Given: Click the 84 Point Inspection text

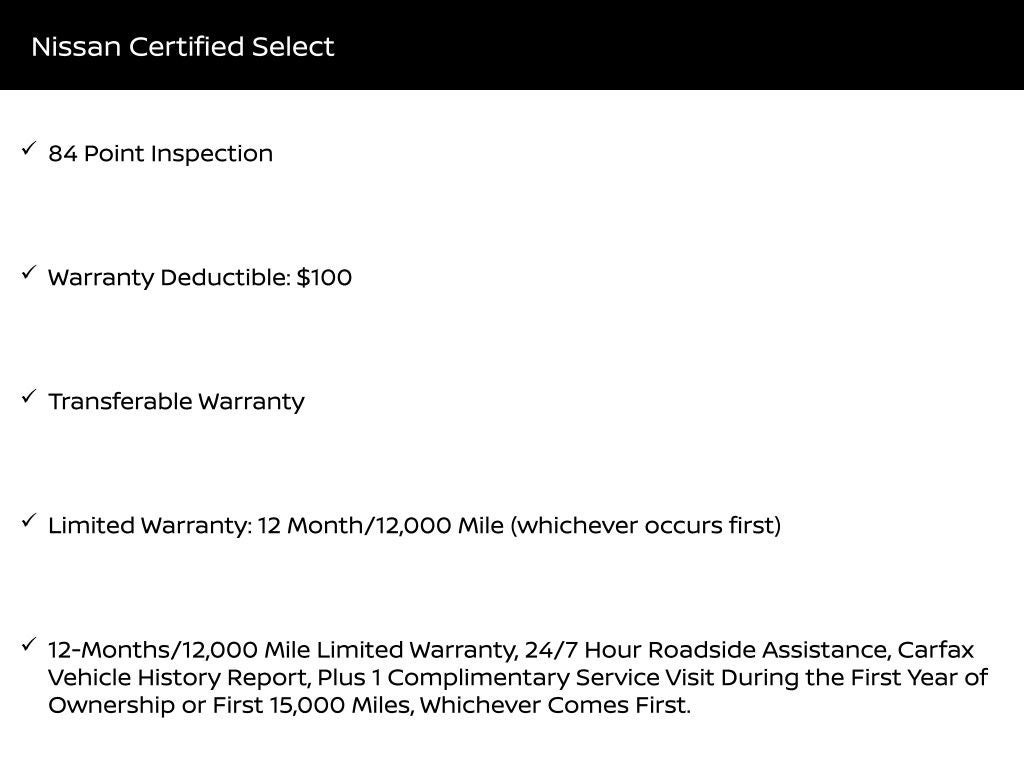Looking at the screenshot, I should tap(160, 154).
